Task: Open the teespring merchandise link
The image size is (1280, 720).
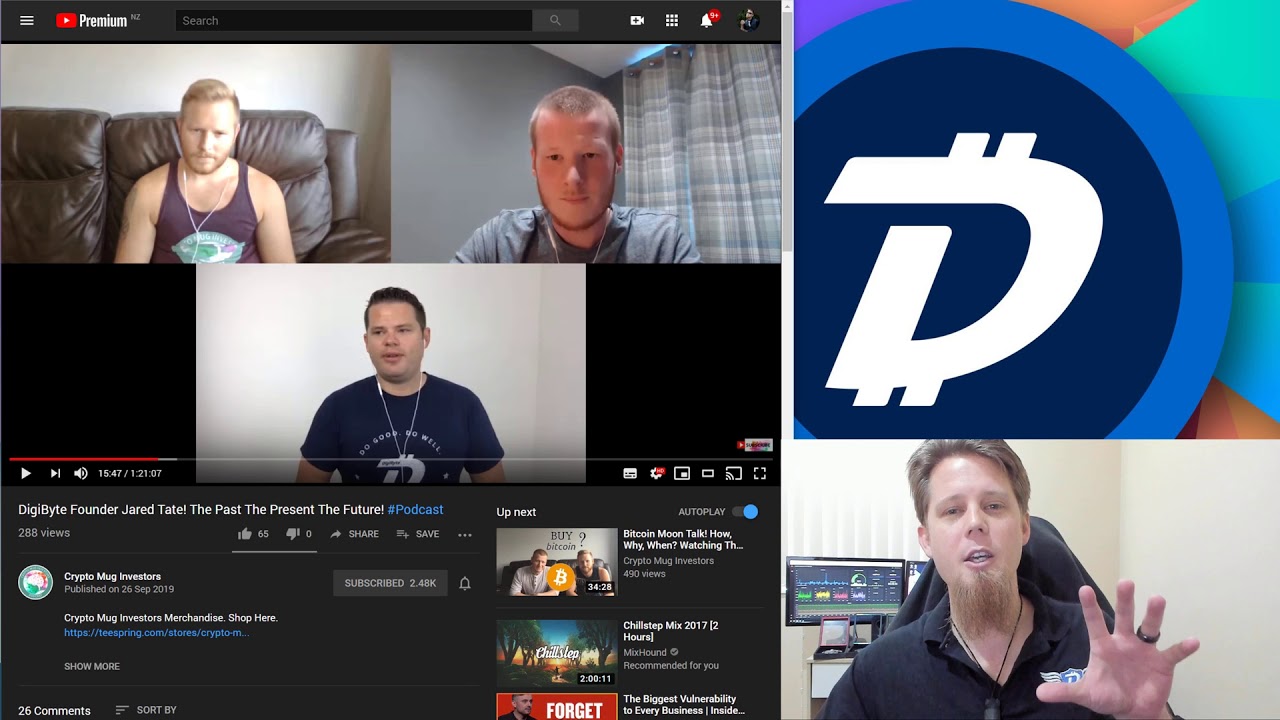Action: 156,632
